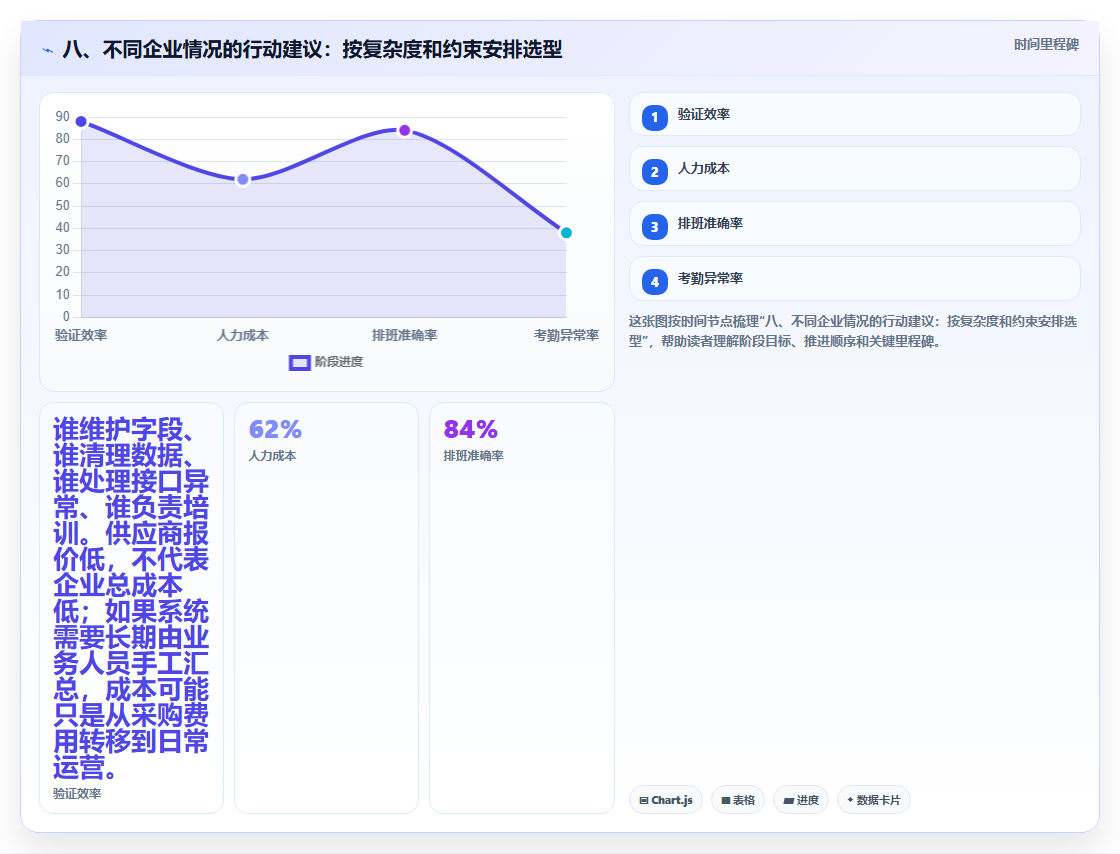Click the 84% value card
This screenshot has height=854, width=1120.
(x=521, y=608)
